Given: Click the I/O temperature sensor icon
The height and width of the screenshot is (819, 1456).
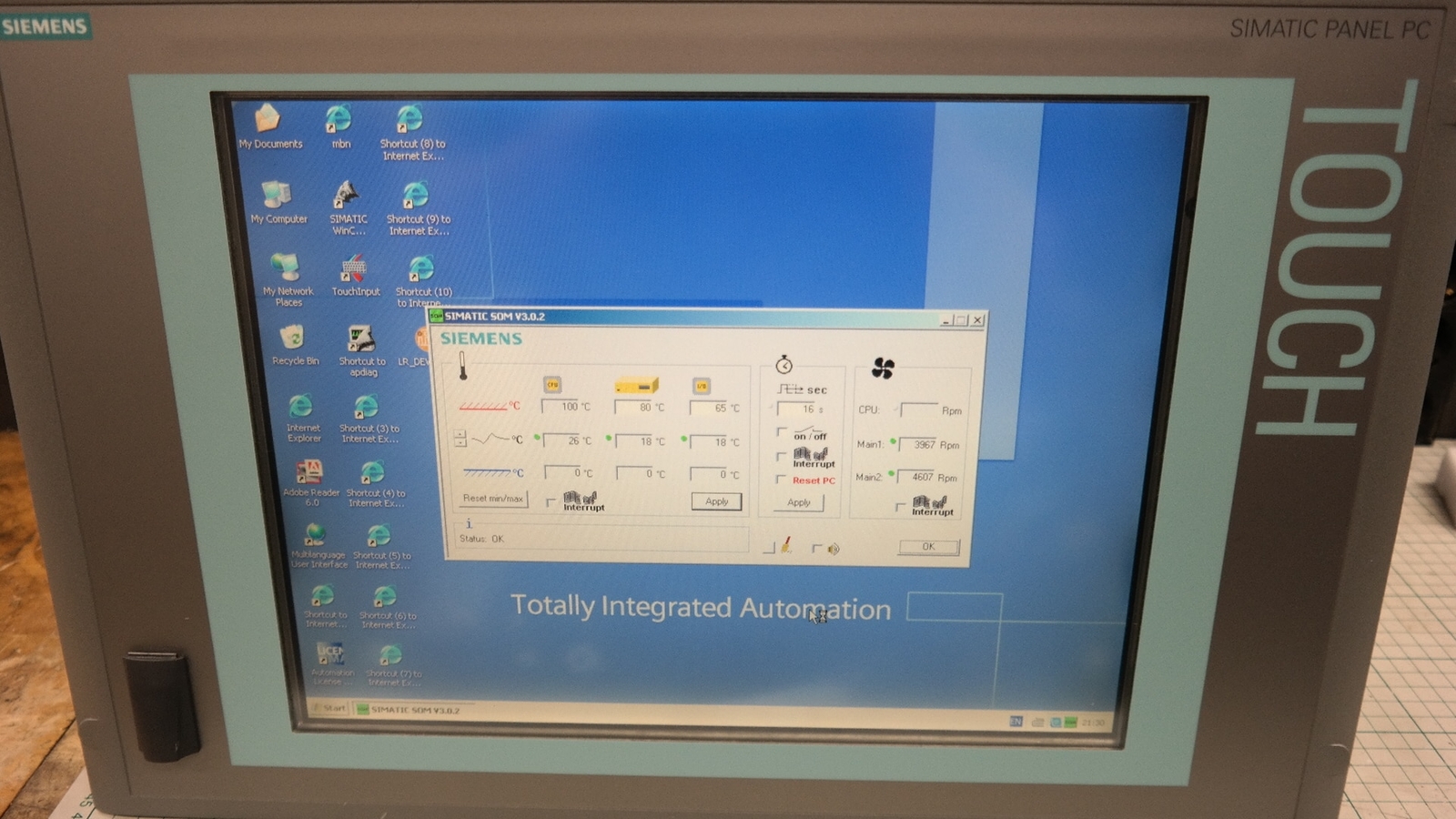Looking at the screenshot, I should coord(701,386).
